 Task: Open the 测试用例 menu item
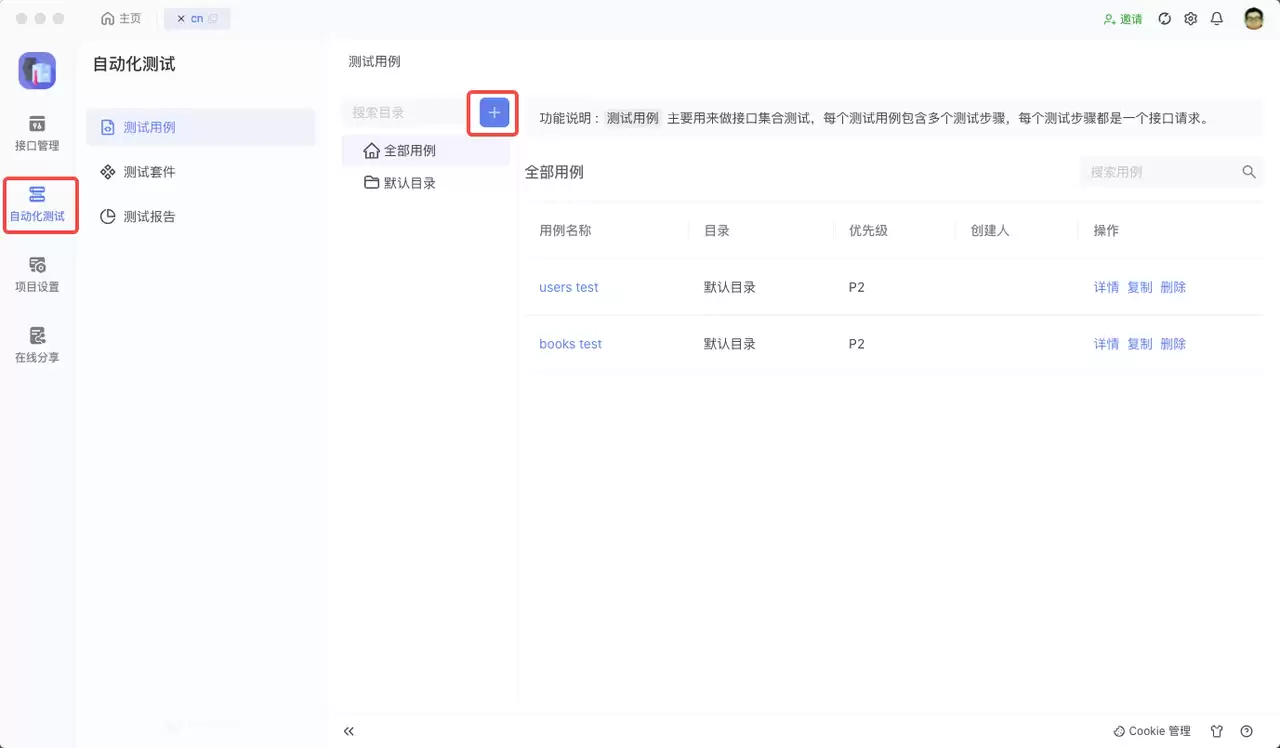click(200, 127)
